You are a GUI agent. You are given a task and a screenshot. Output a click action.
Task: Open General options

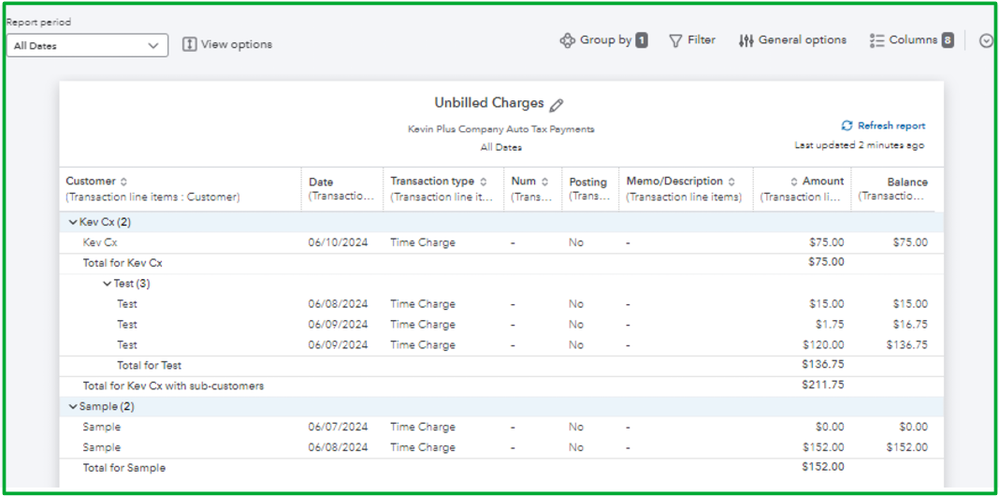pos(793,40)
